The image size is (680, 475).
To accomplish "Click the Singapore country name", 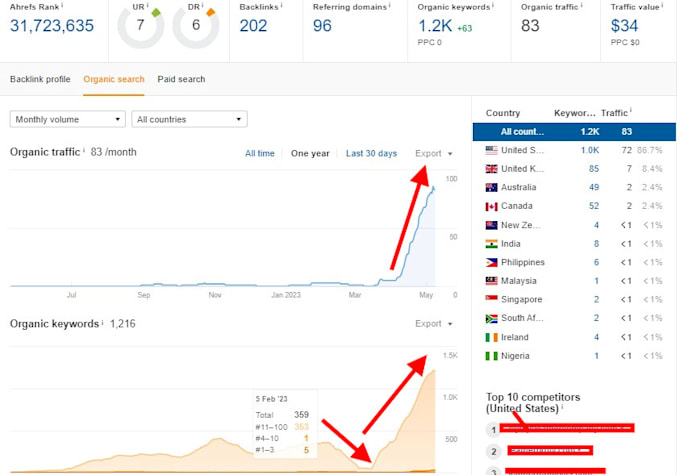I will coord(521,299).
